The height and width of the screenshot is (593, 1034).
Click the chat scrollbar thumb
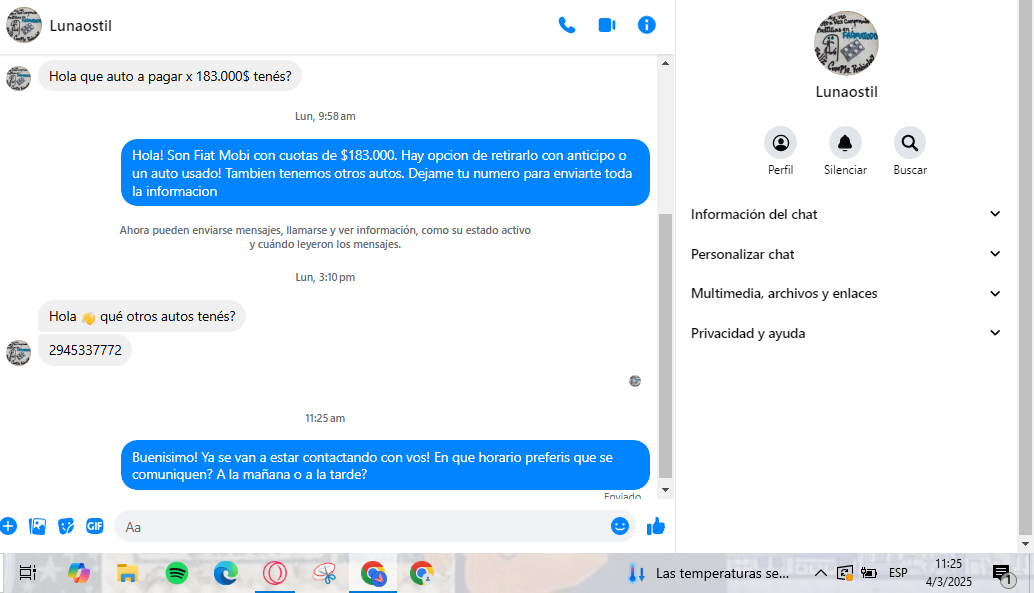(665, 345)
